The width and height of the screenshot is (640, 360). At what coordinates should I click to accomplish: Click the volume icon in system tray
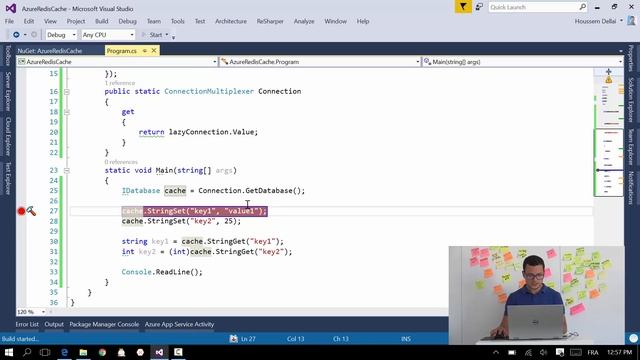(x=543, y=352)
